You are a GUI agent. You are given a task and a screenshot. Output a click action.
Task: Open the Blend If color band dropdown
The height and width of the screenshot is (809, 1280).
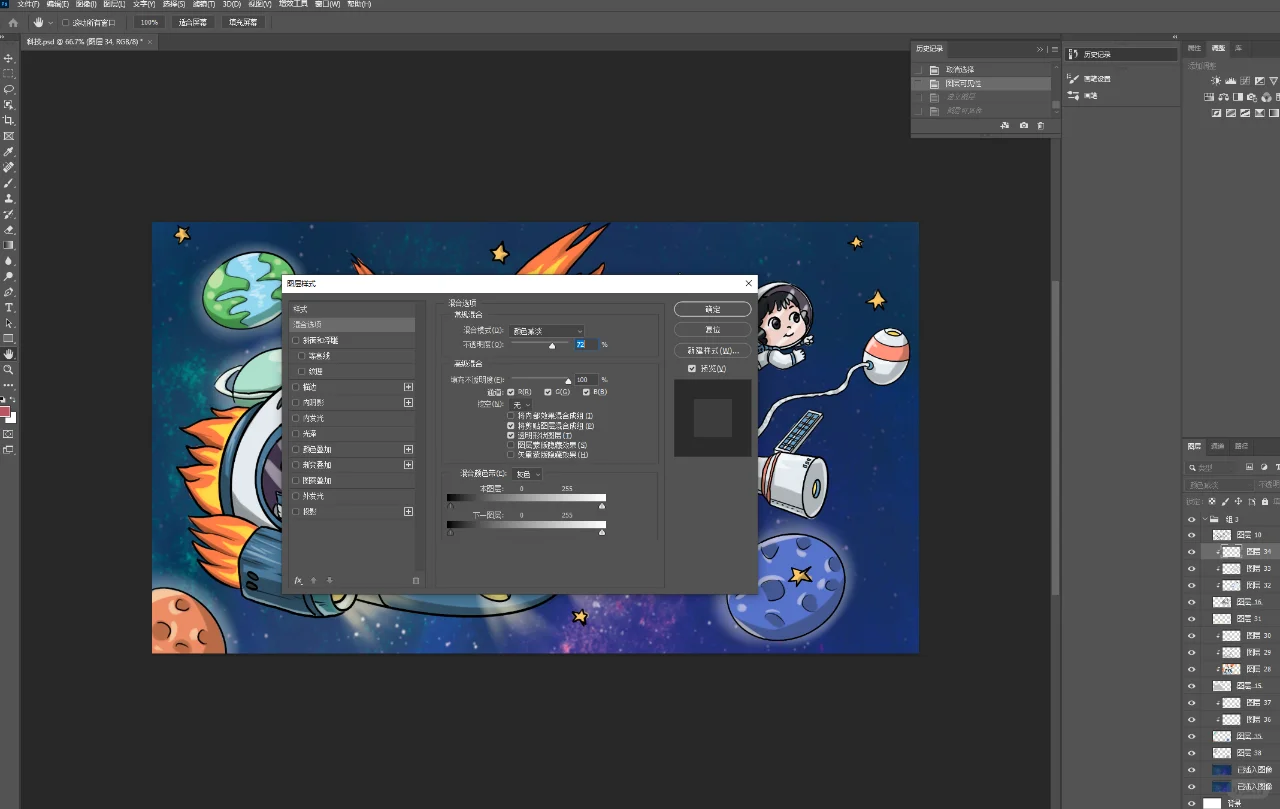(527, 473)
